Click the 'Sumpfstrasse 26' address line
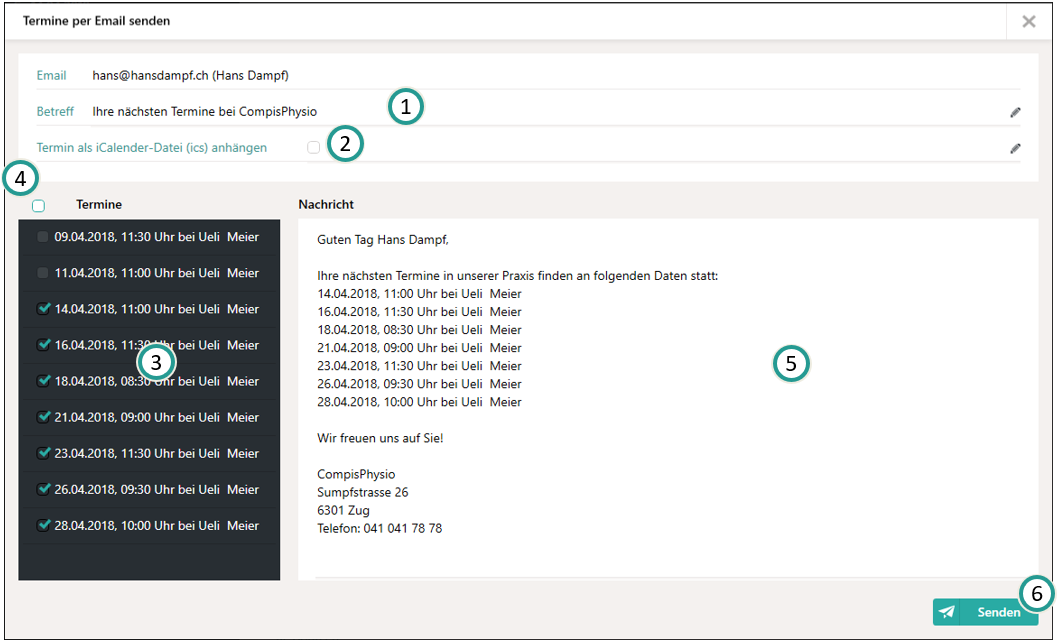 click(363, 492)
